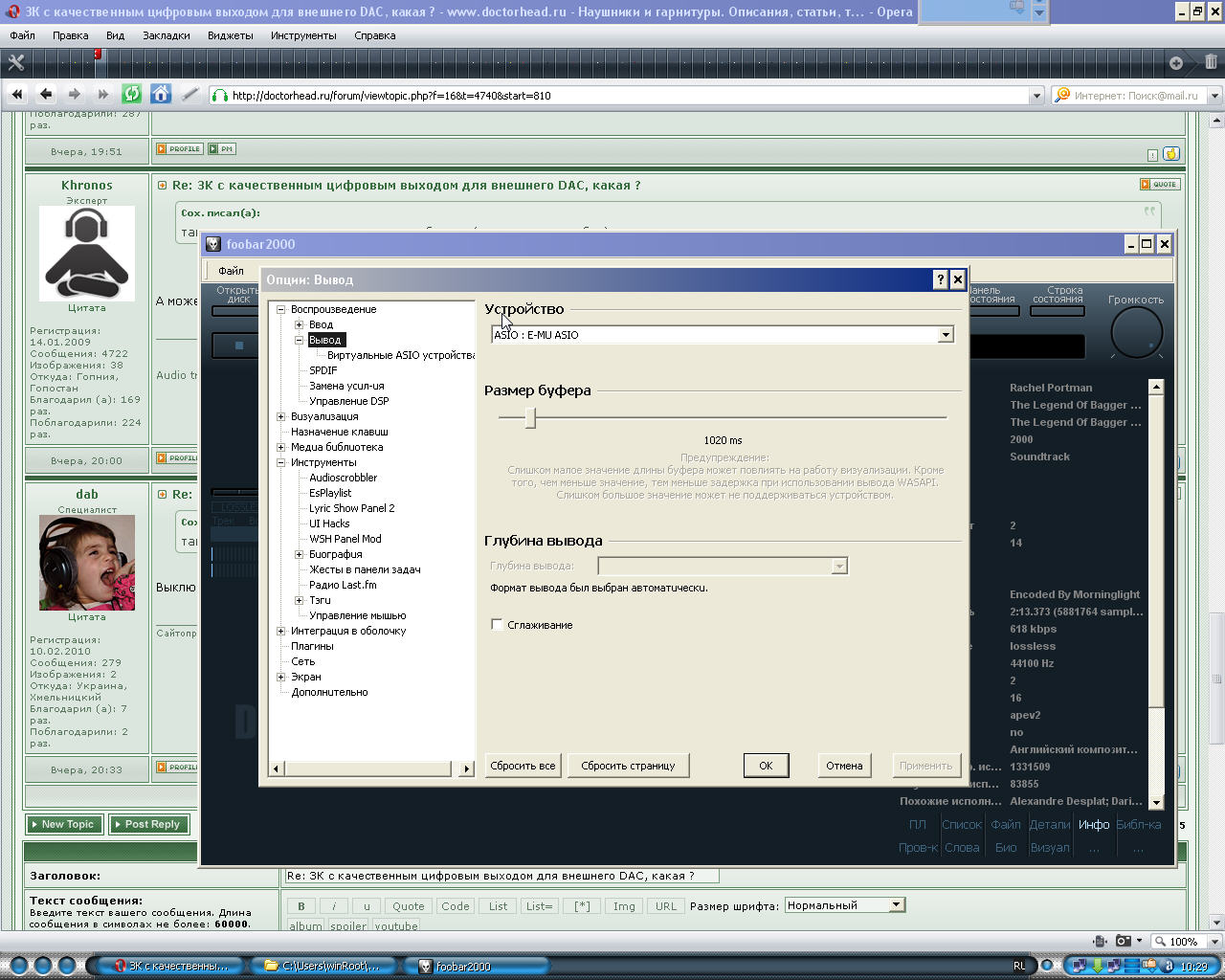The width and height of the screenshot is (1225, 980).
Task: Toggle the Сглаживание checkbox
Action: click(x=497, y=625)
